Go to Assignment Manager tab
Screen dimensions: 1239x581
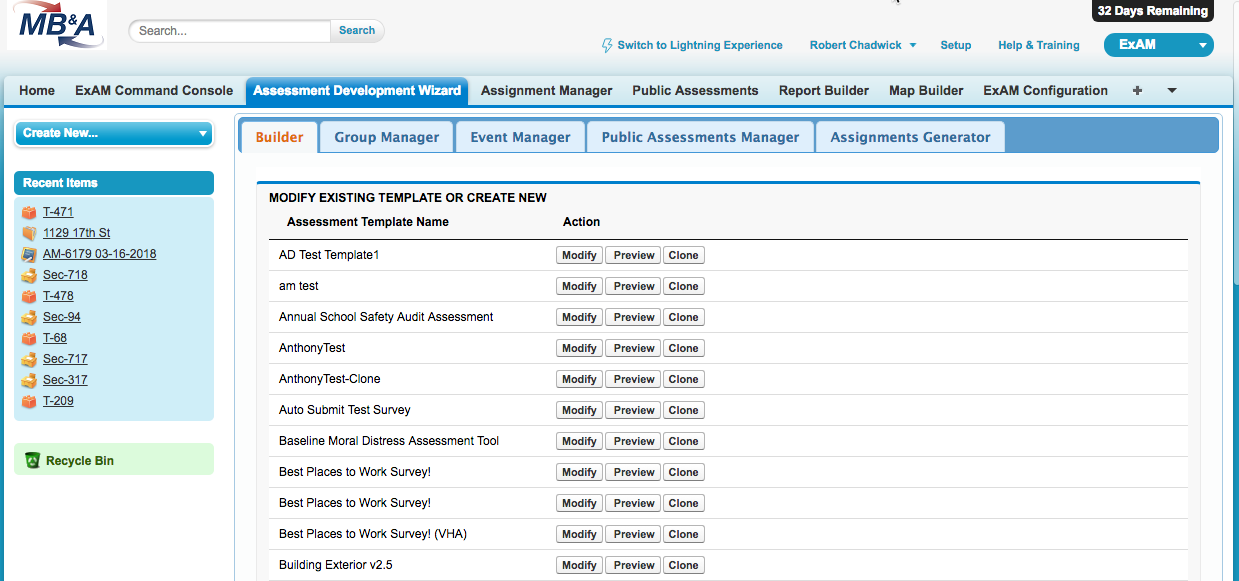(x=546, y=90)
